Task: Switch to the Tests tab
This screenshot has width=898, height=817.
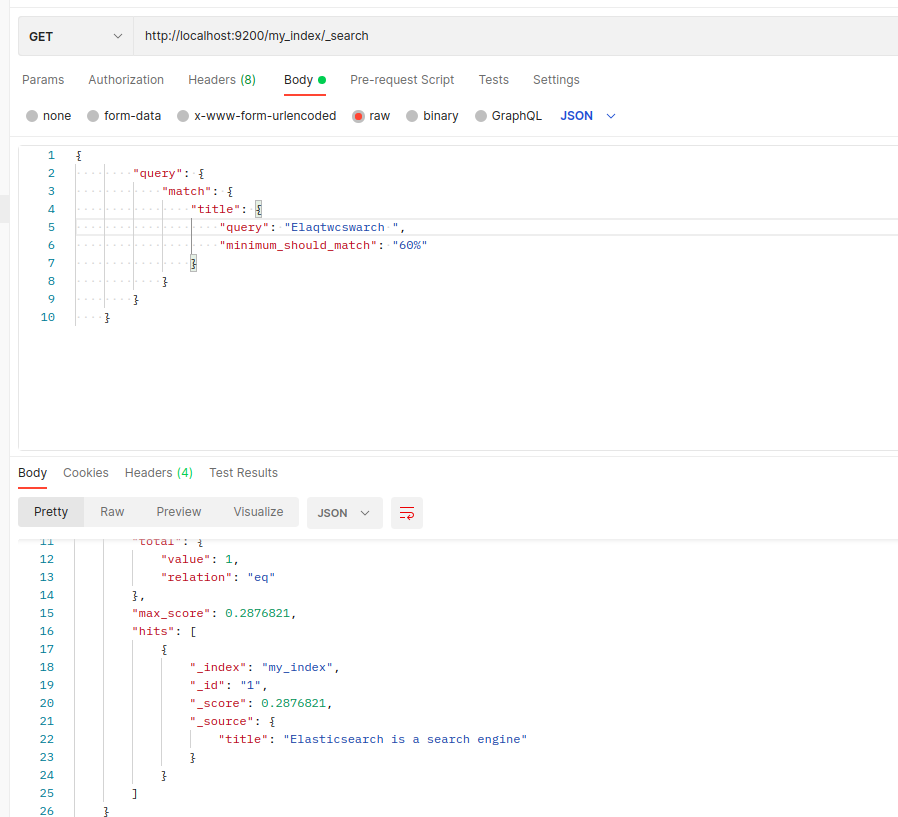Action: [494, 80]
